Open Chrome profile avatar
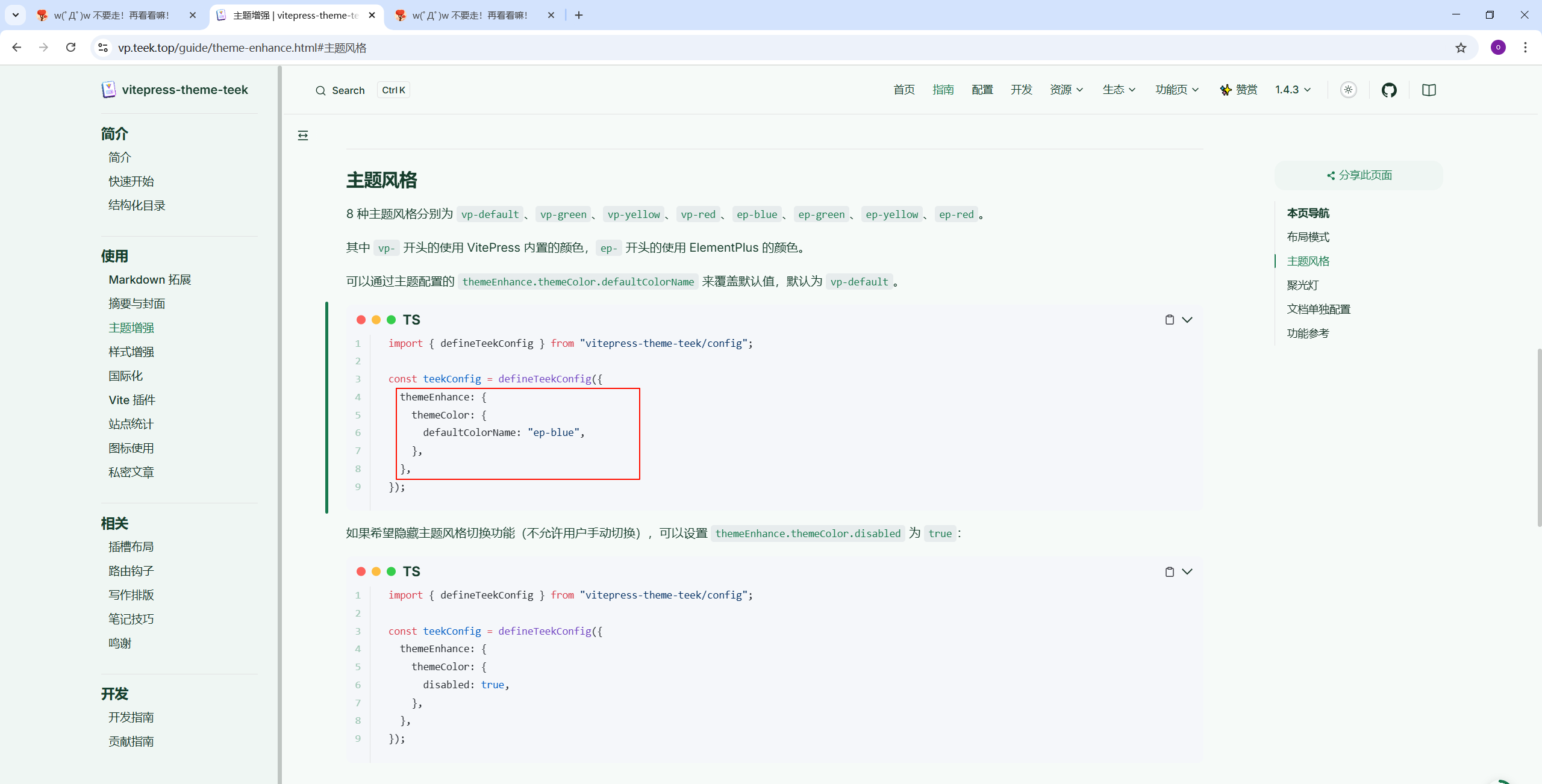 click(x=1498, y=47)
